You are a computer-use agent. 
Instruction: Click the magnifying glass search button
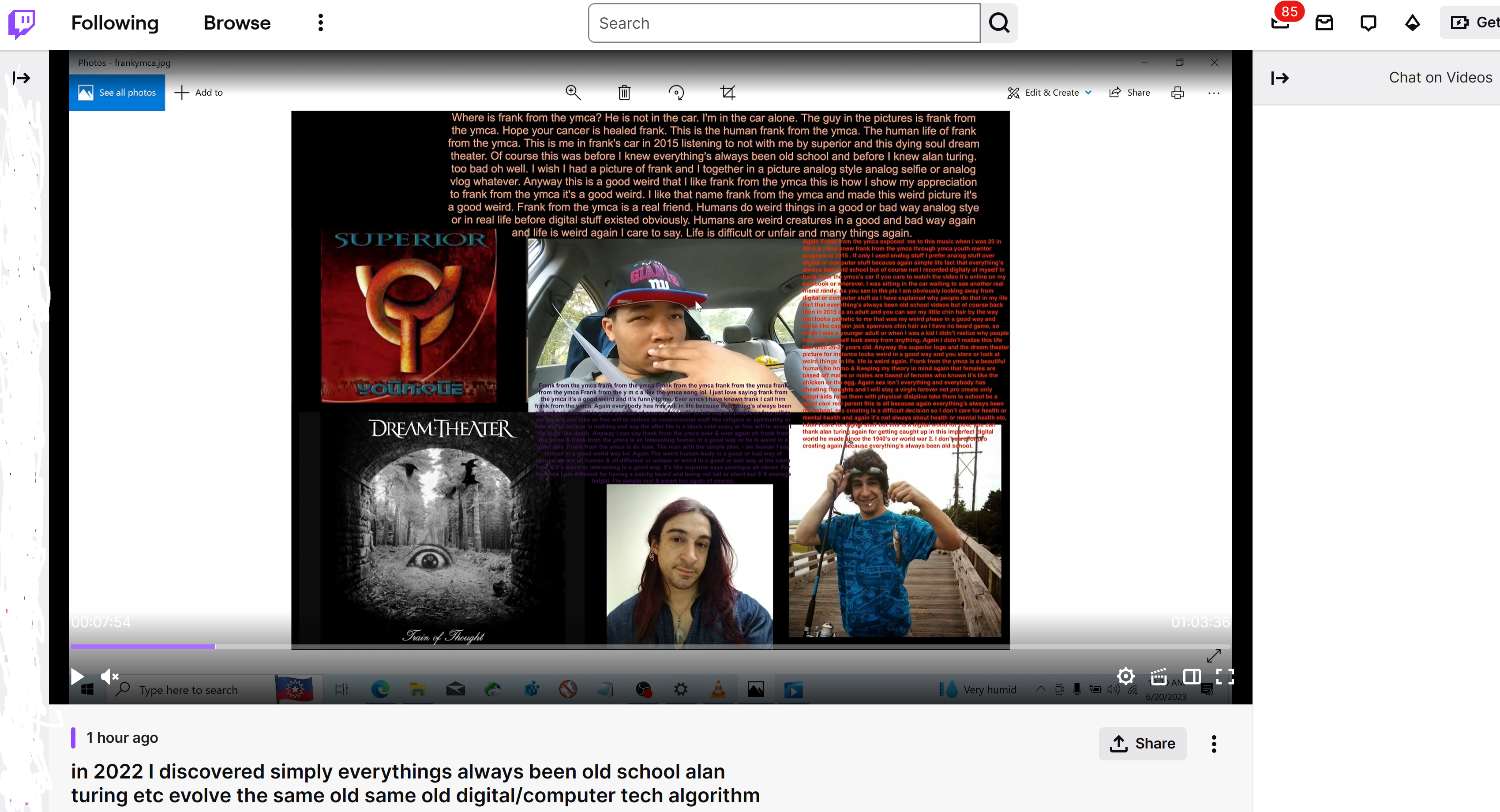pyautogui.click(x=999, y=22)
